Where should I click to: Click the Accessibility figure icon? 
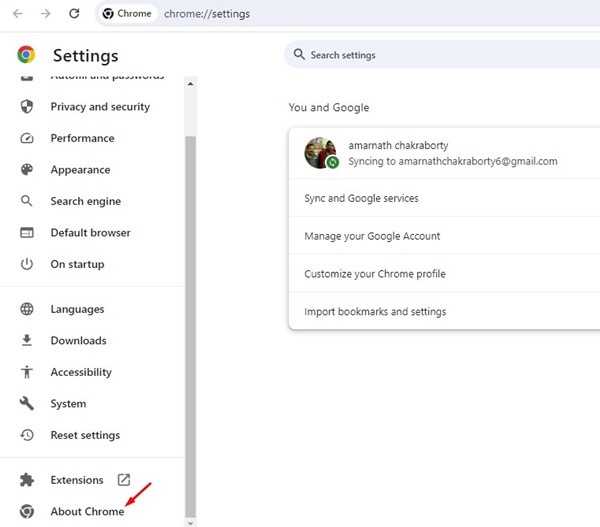click(x=28, y=372)
